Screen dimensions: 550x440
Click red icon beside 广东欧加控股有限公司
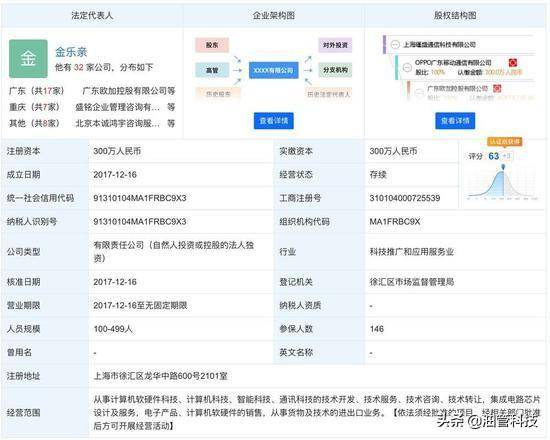[x=497, y=88]
